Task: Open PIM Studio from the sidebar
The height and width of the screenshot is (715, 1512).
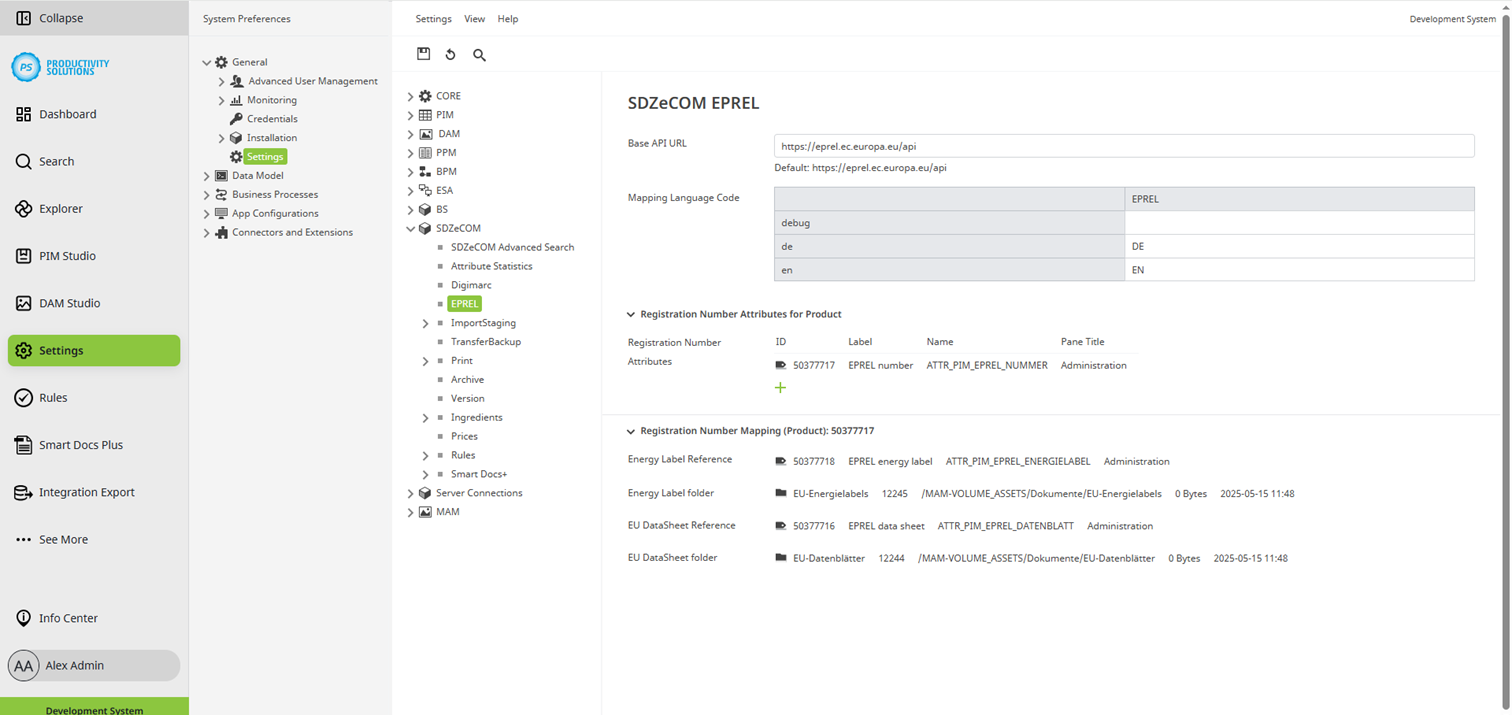Action: click(x=24, y=256)
